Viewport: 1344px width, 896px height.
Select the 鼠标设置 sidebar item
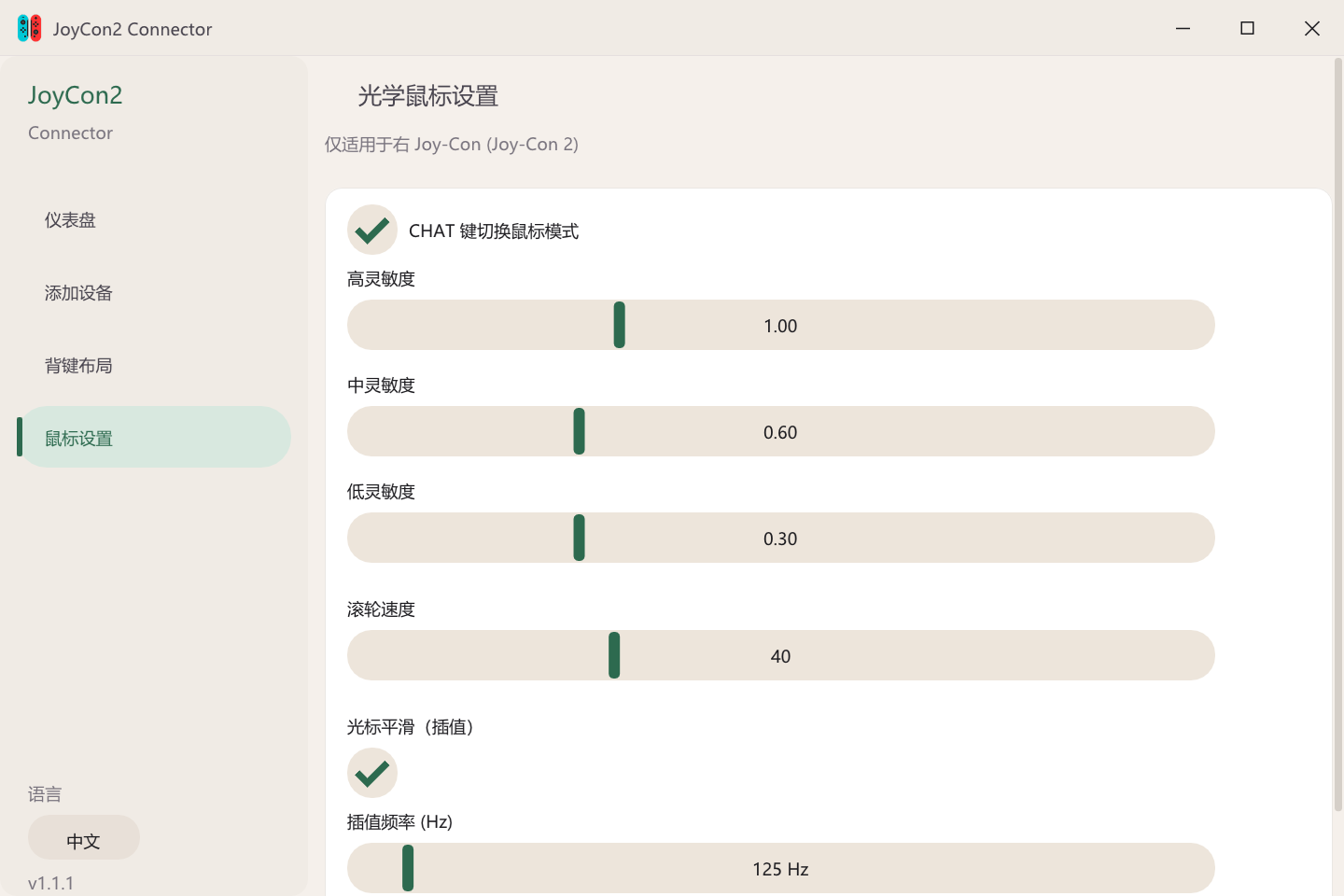pos(155,437)
